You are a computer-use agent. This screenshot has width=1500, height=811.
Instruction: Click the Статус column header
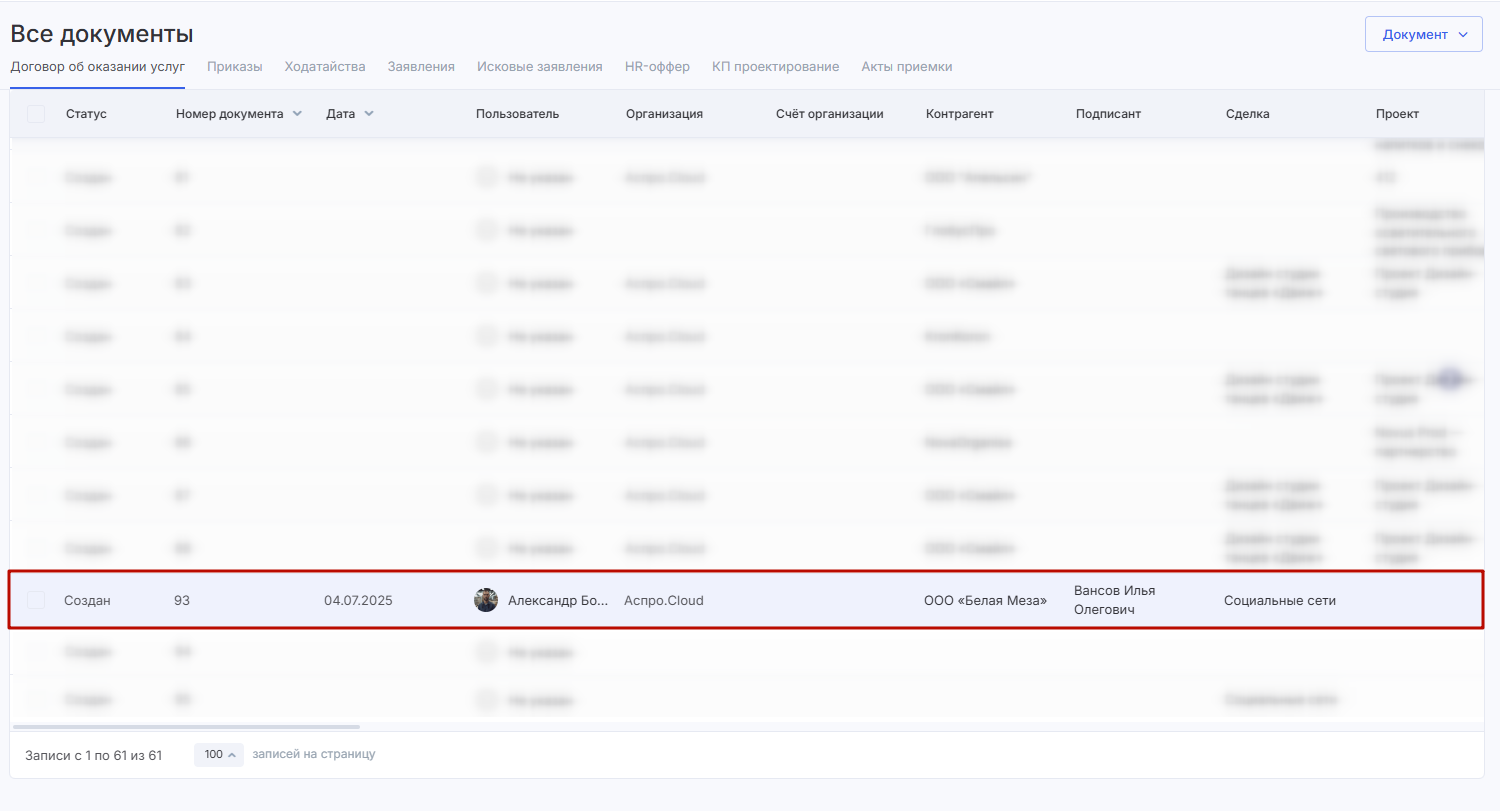[86, 114]
